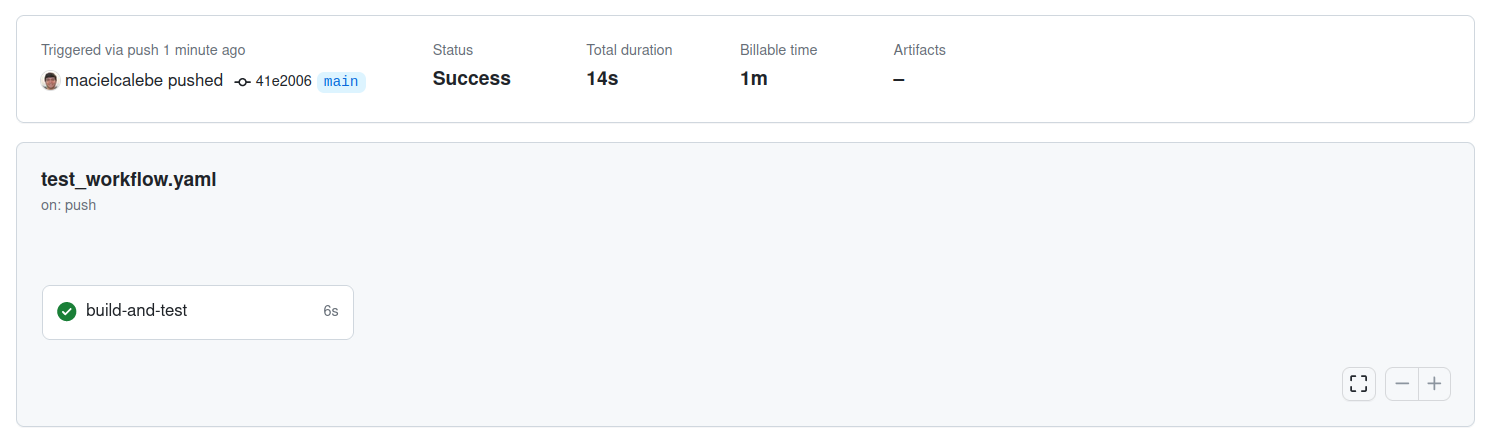The height and width of the screenshot is (436, 1487).
Task: Open commit 41e2006
Action: coord(283,82)
